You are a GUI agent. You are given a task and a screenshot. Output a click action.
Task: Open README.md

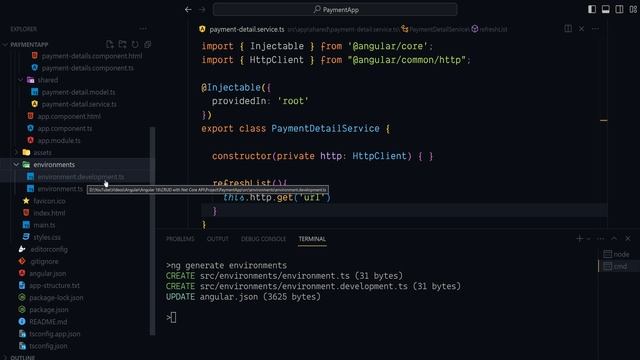coord(48,322)
